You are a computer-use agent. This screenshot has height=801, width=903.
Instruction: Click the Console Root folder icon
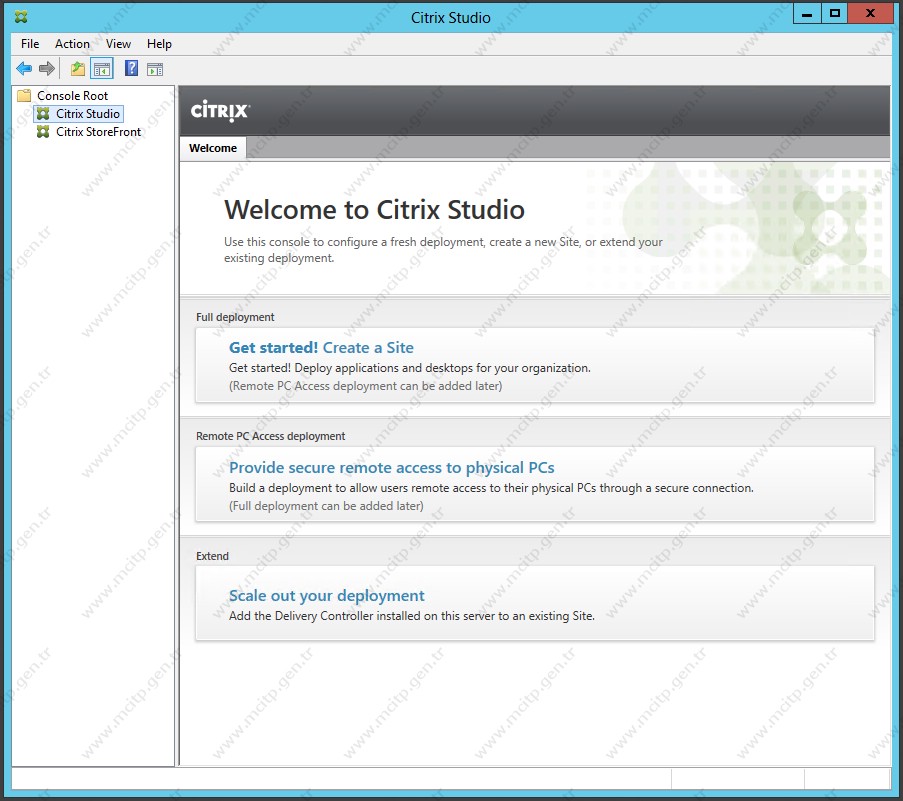click(24, 96)
